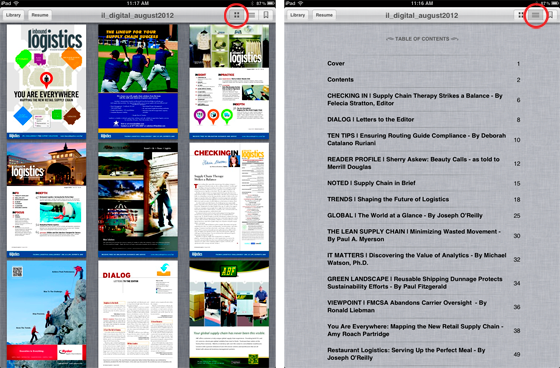
Task: Open ABF advertisement page thumbnail
Action: (229, 314)
